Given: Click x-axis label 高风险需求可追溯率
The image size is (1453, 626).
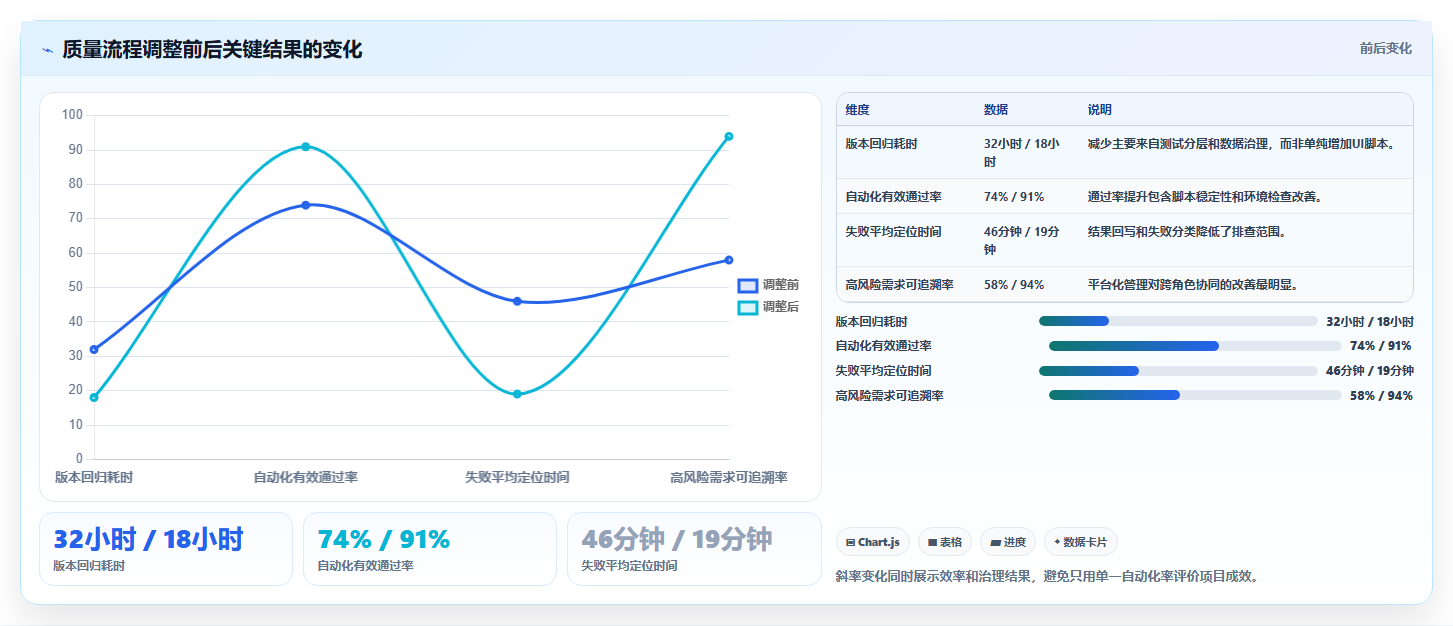Looking at the screenshot, I should pos(729,478).
